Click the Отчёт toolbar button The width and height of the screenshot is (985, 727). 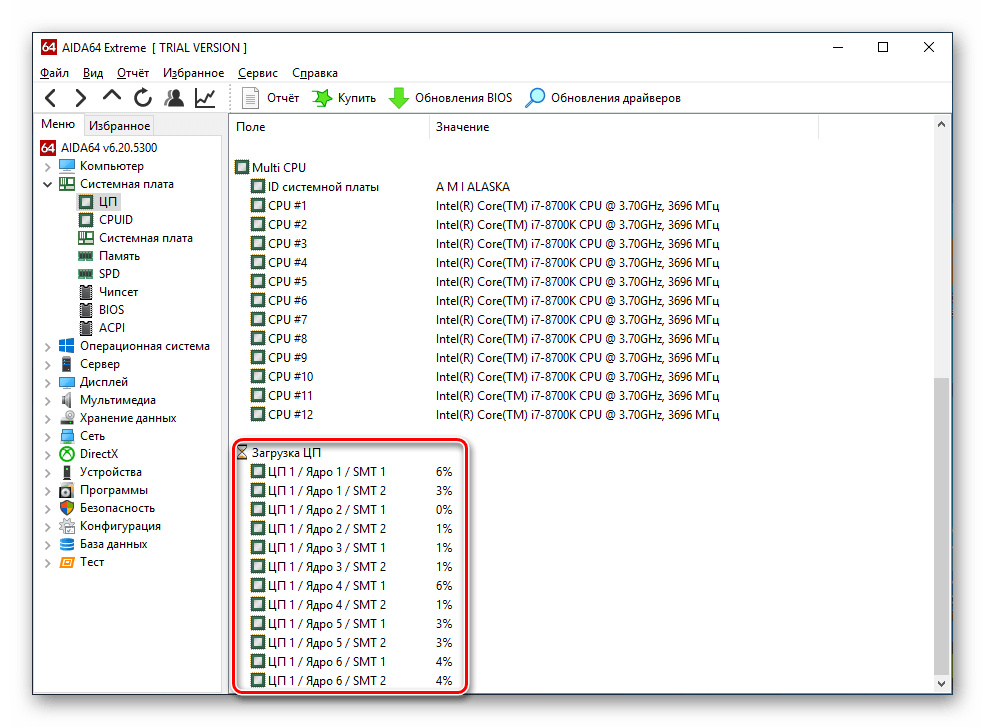coord(271,98)
